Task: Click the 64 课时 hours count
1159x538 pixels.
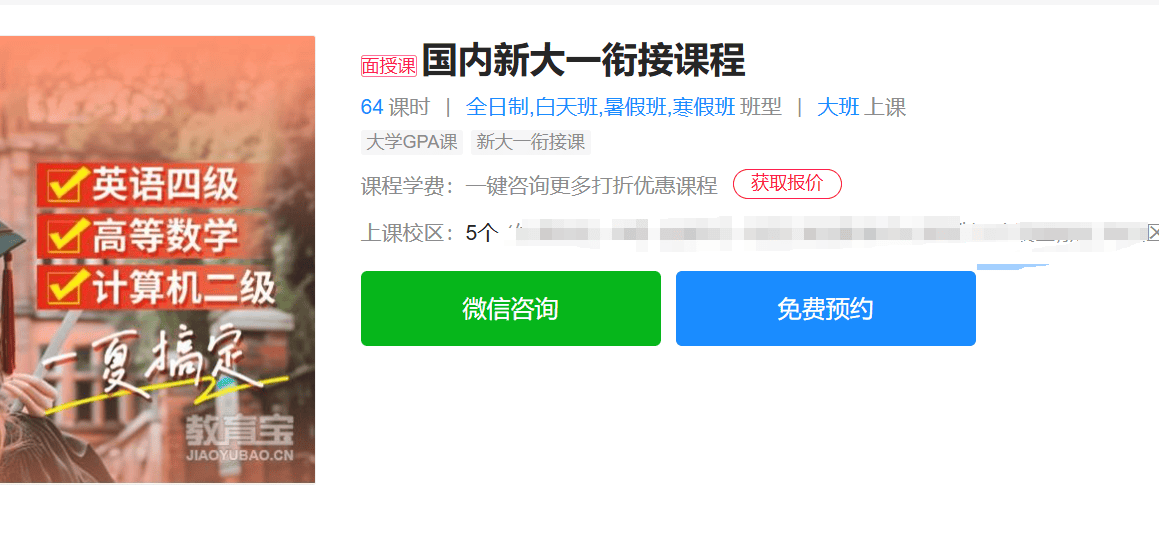Action: click(395, 107)
